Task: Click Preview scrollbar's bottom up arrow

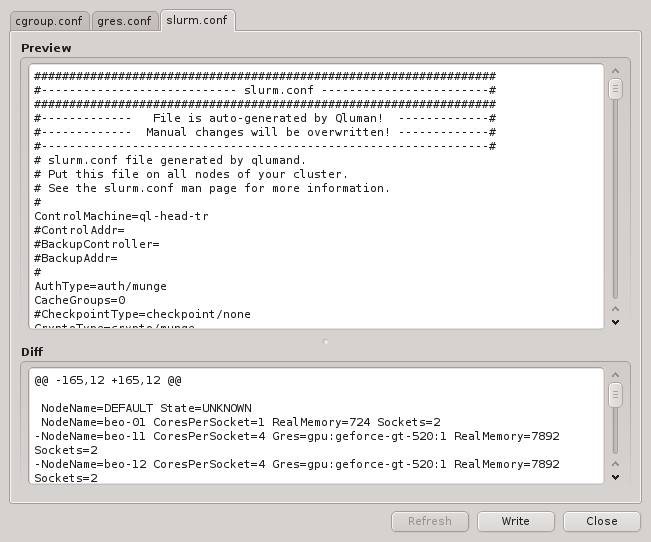Action: point(616,310)
